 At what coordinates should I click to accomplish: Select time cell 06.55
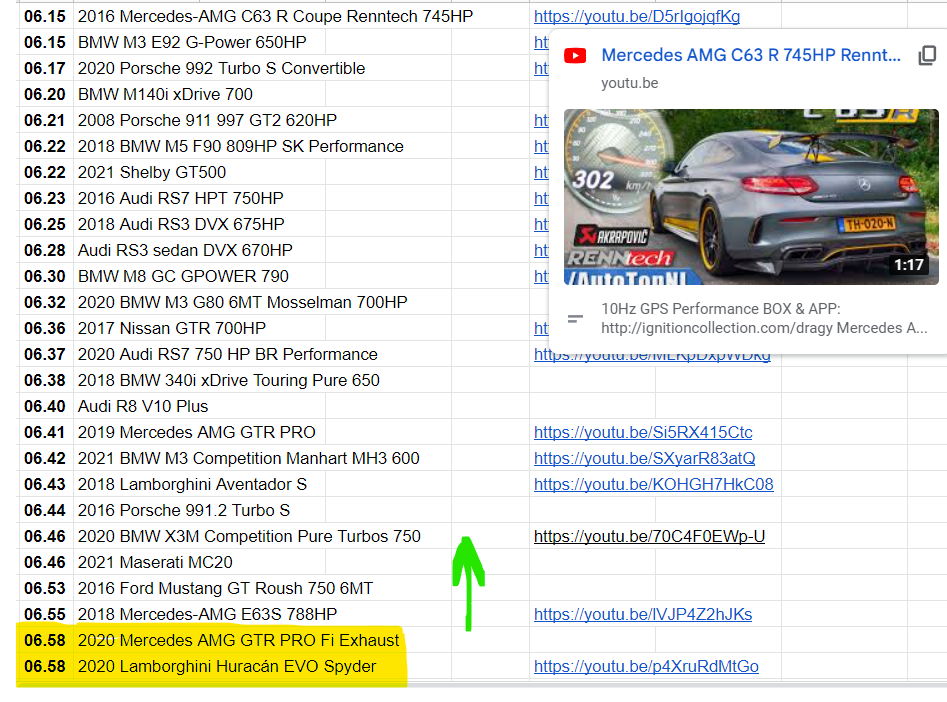point(45,614)
